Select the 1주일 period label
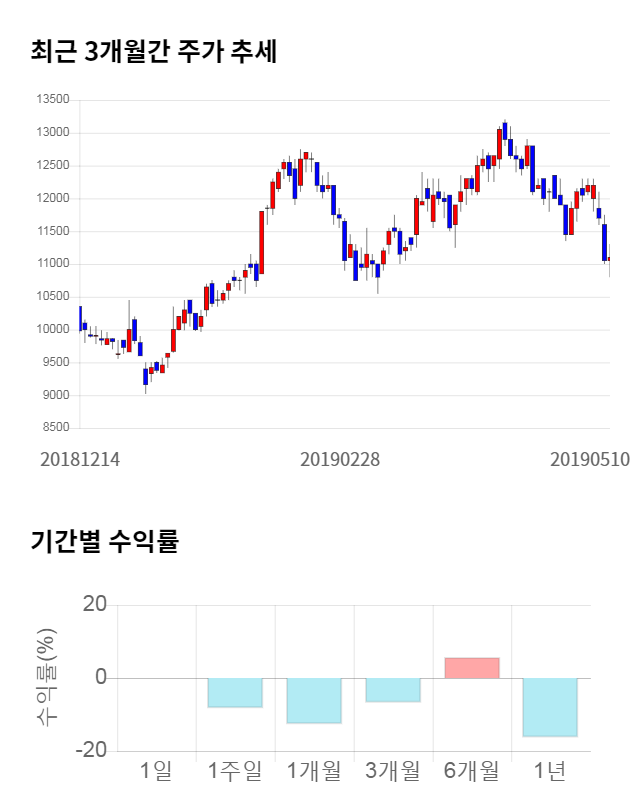This screenshot has height=810, width=640. 235,771
